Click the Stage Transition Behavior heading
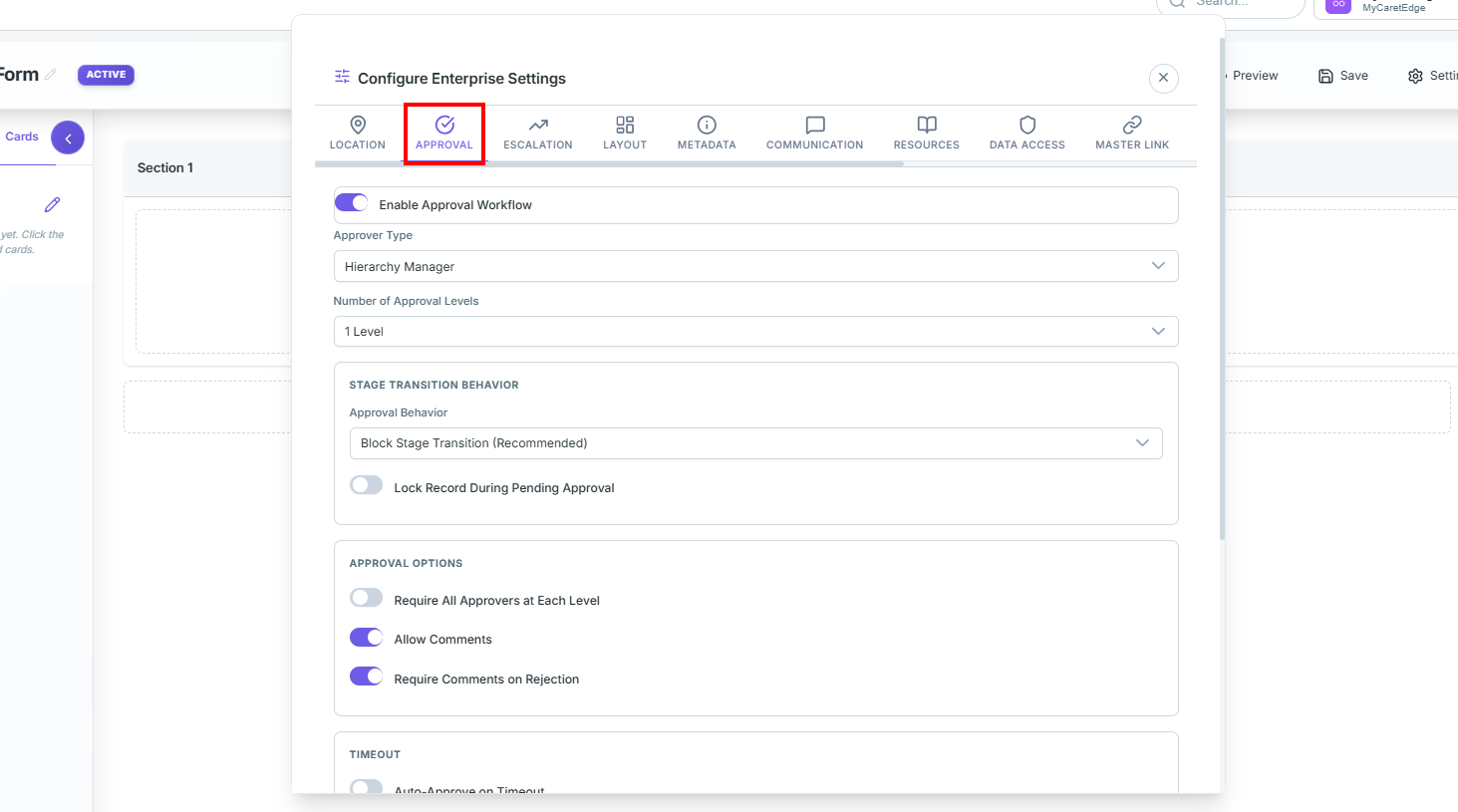 (x=434, y=385)
